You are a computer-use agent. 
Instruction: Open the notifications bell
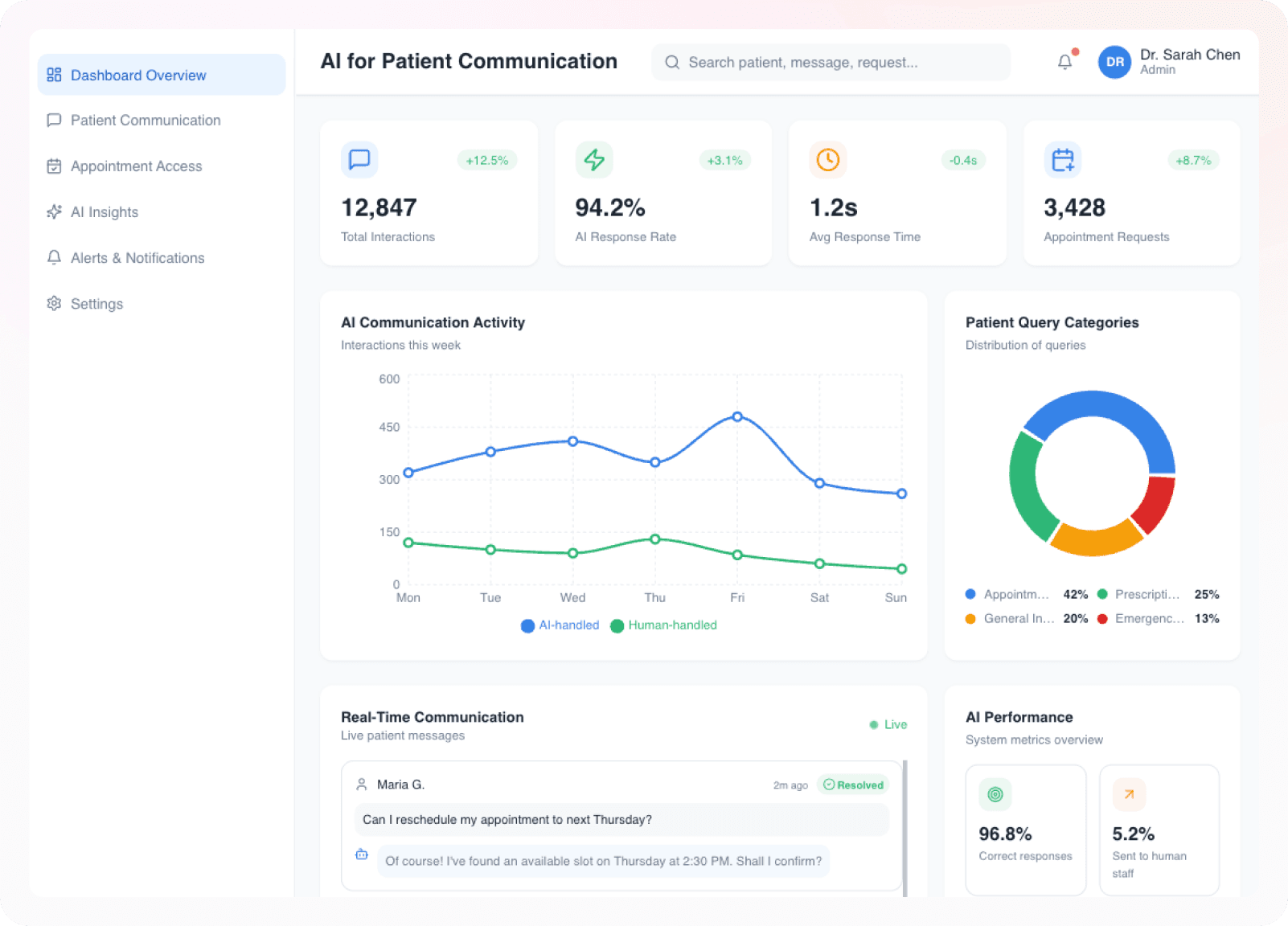(1064, 61)
